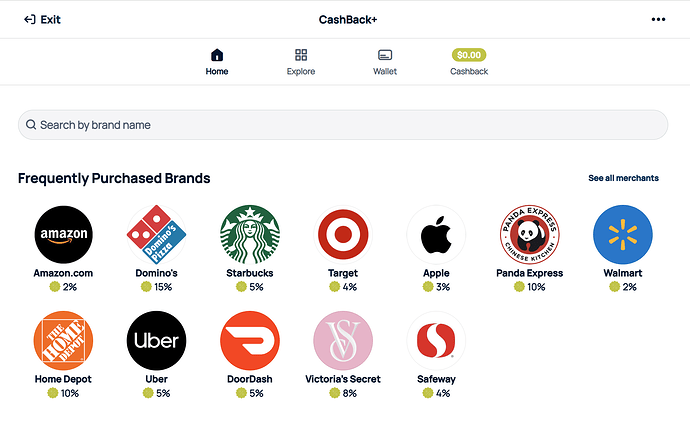690x425 pixels.
Task: Focus the Search by brand name field
Action: coord(343,125)
